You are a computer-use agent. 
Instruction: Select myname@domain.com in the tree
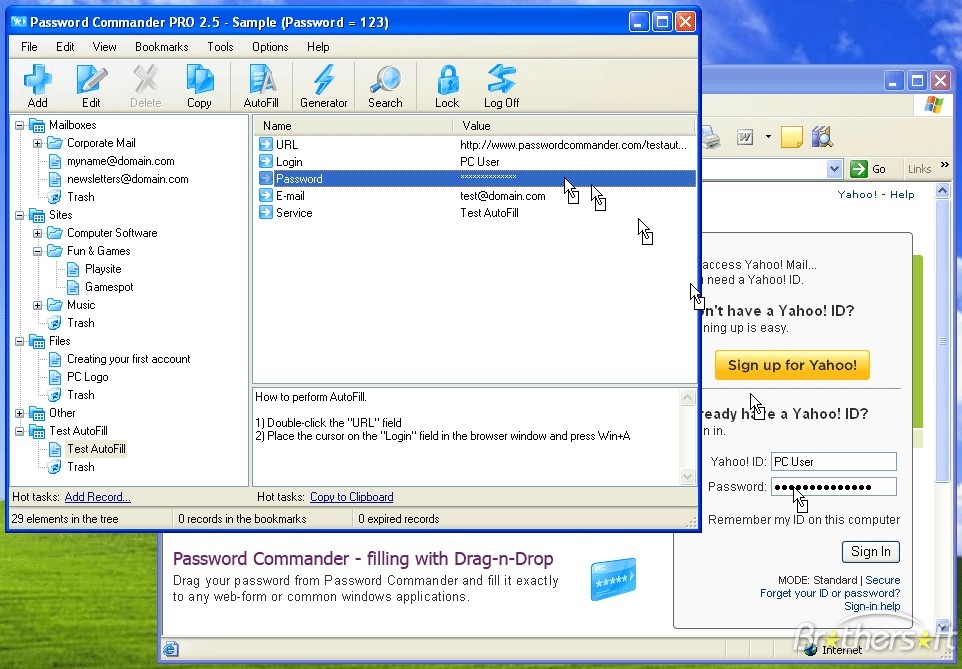pyautogui.click(x=120, y=161)
